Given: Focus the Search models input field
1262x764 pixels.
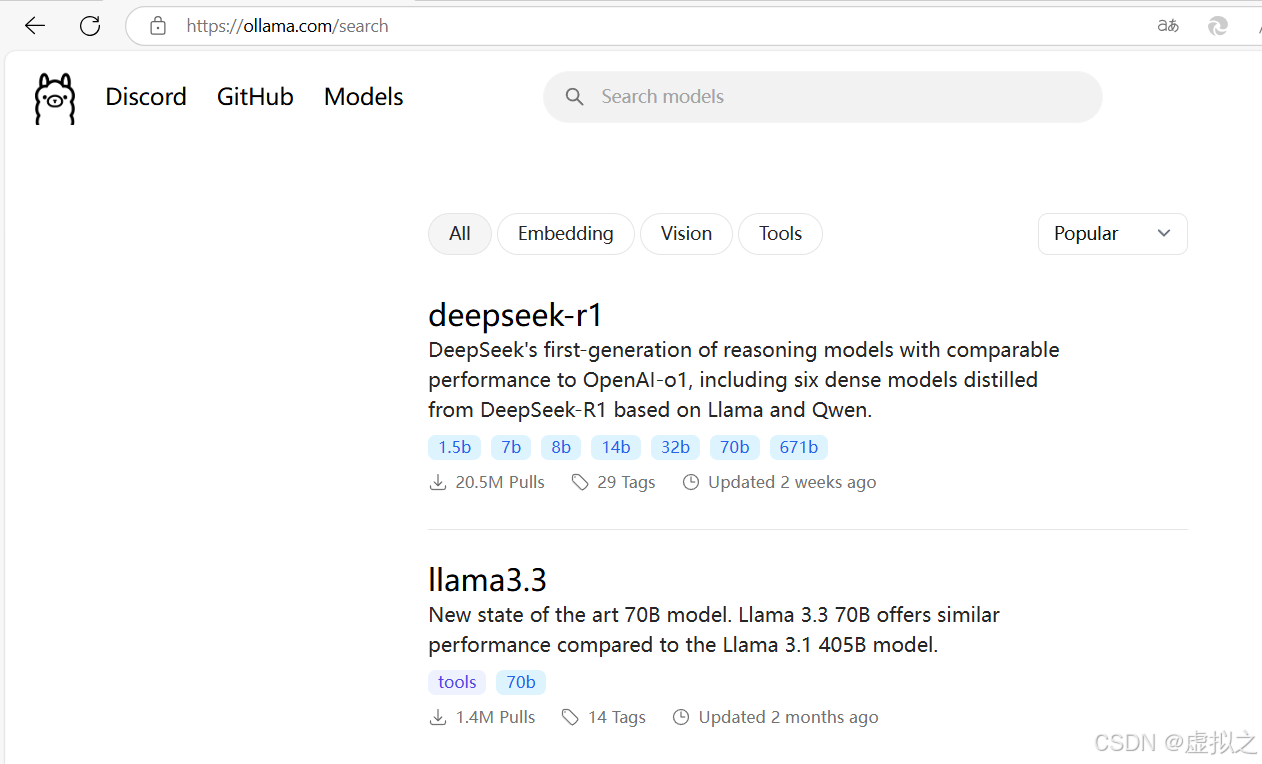Looking at the screenshot, I should (823, 97).
